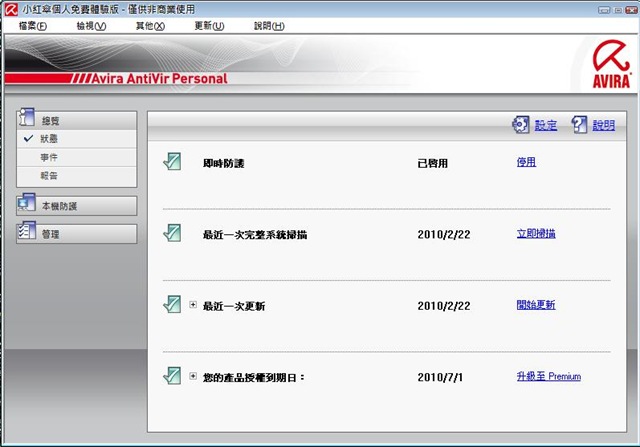Click the 開始更新 start update link
This screenshot has width=640, height=447.
[x=536, y=305]
